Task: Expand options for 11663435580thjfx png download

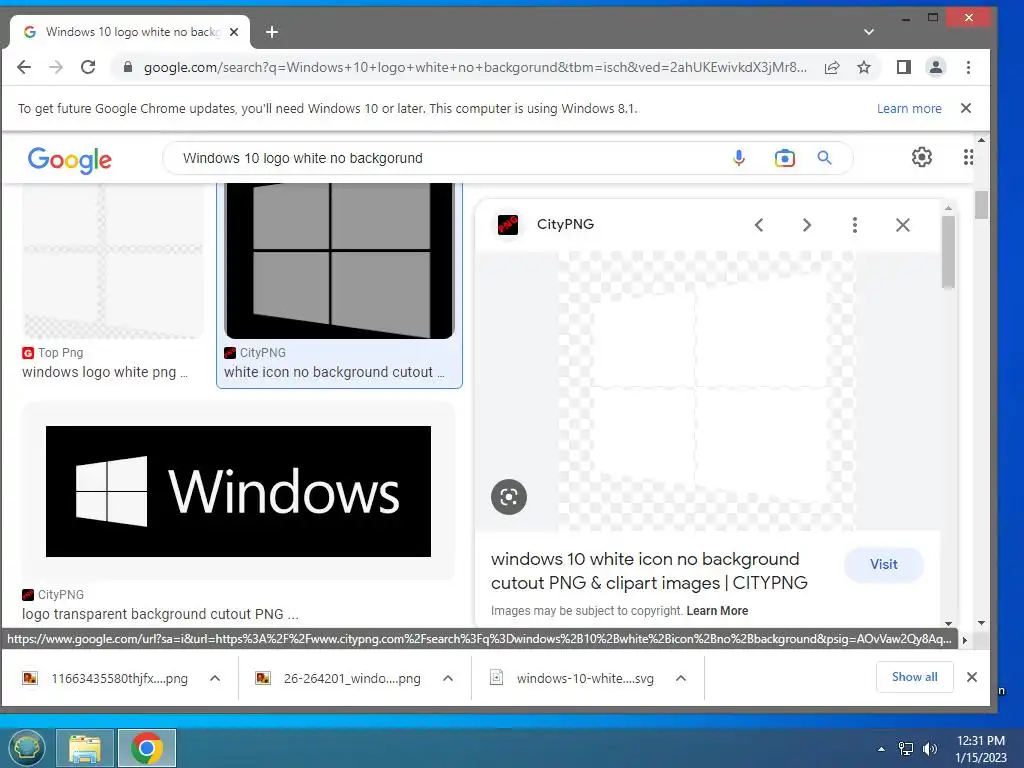Action: tap(215, 679)
